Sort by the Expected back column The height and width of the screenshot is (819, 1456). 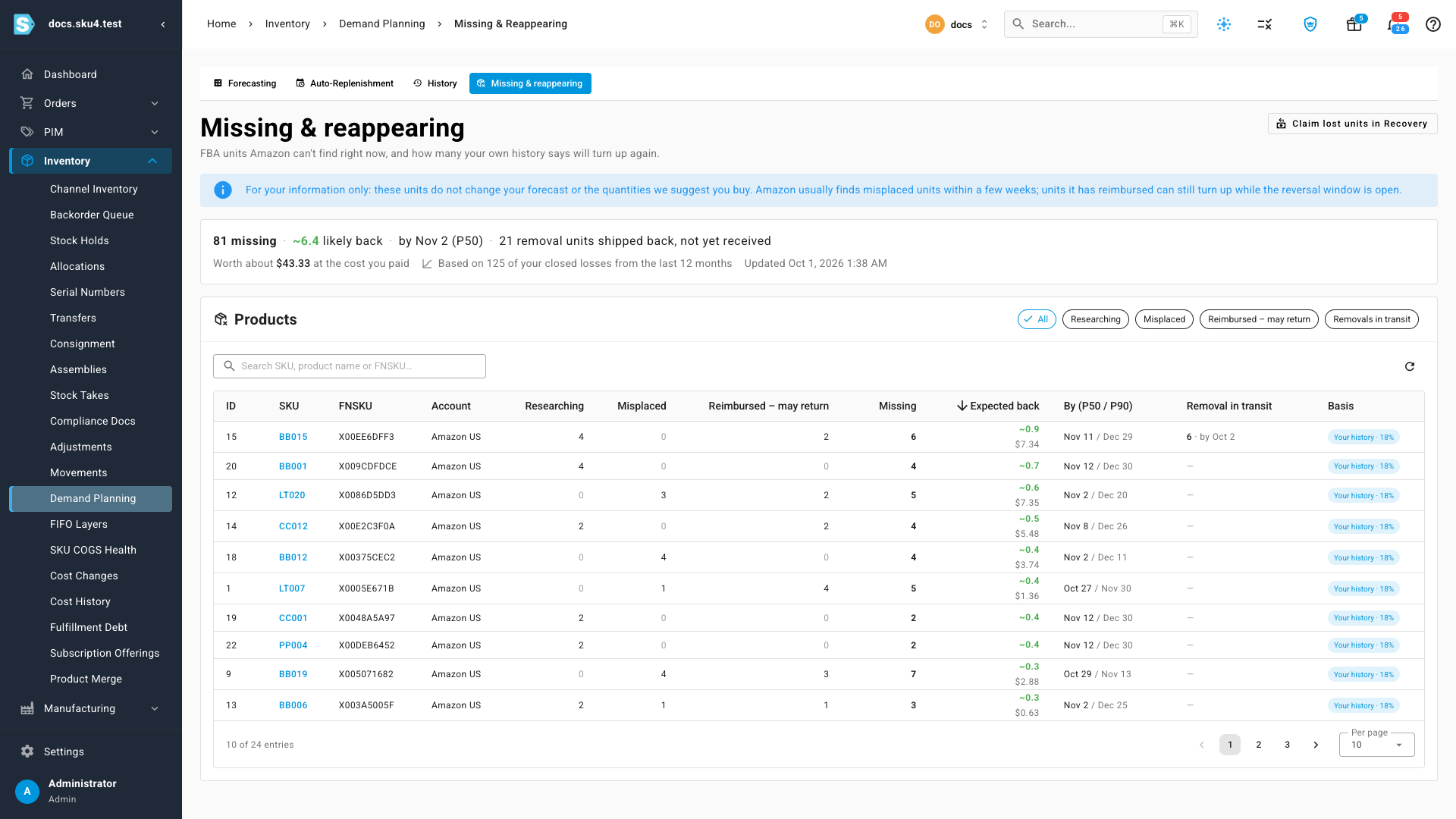pos(998,406)
